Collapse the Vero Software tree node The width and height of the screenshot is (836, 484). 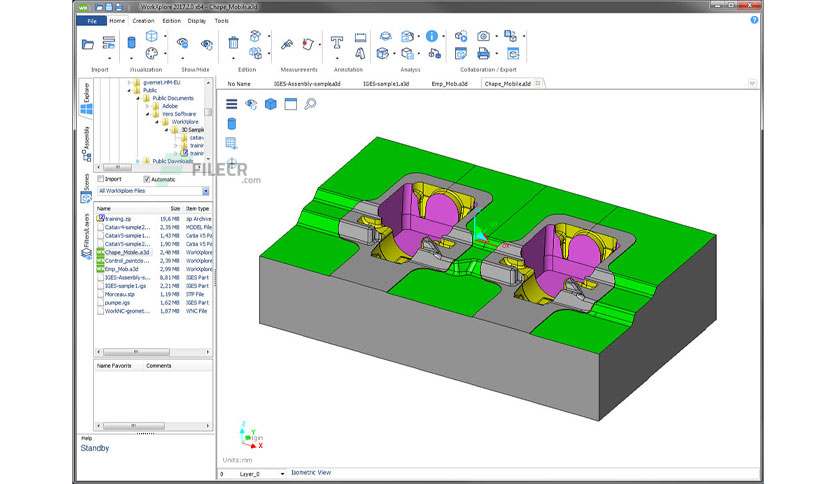click(x=148, y=114)
